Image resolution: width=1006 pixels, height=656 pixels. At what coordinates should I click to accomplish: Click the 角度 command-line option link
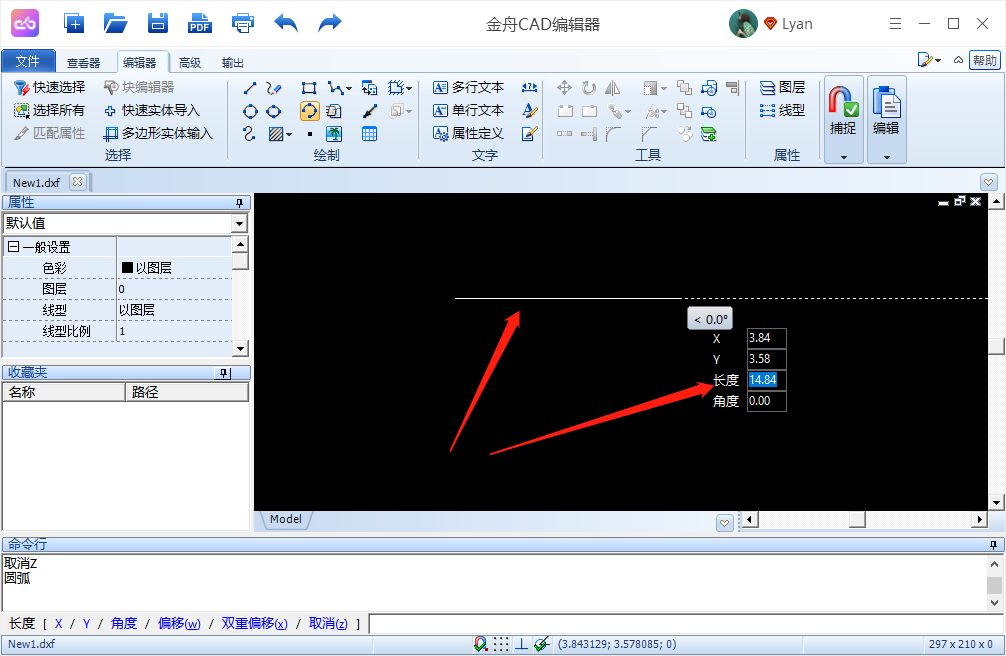coord(124,624)
